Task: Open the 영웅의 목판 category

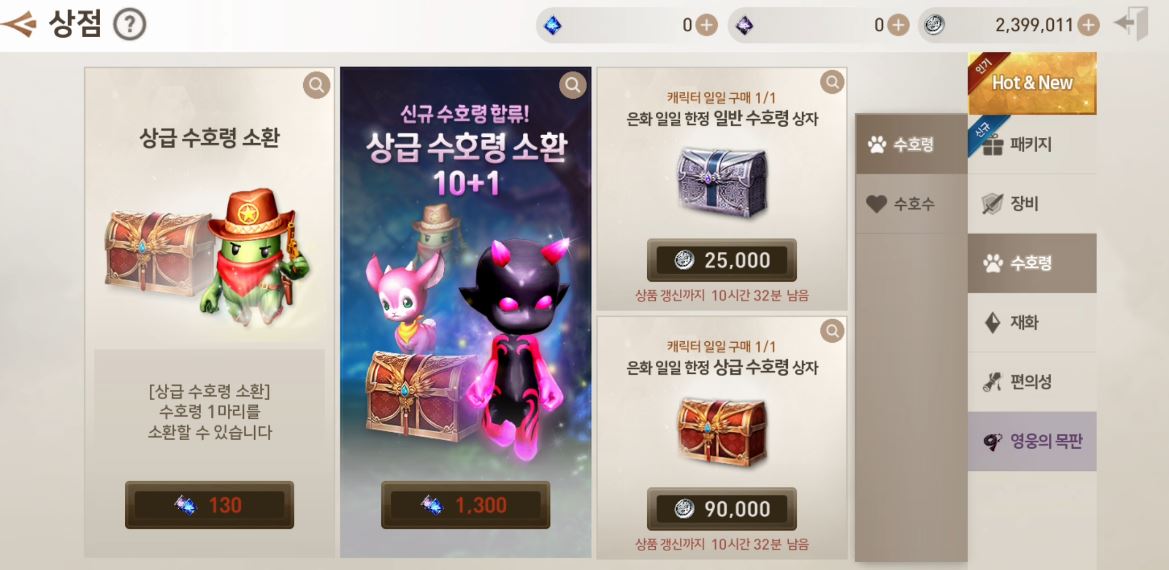Action: 1033,442
